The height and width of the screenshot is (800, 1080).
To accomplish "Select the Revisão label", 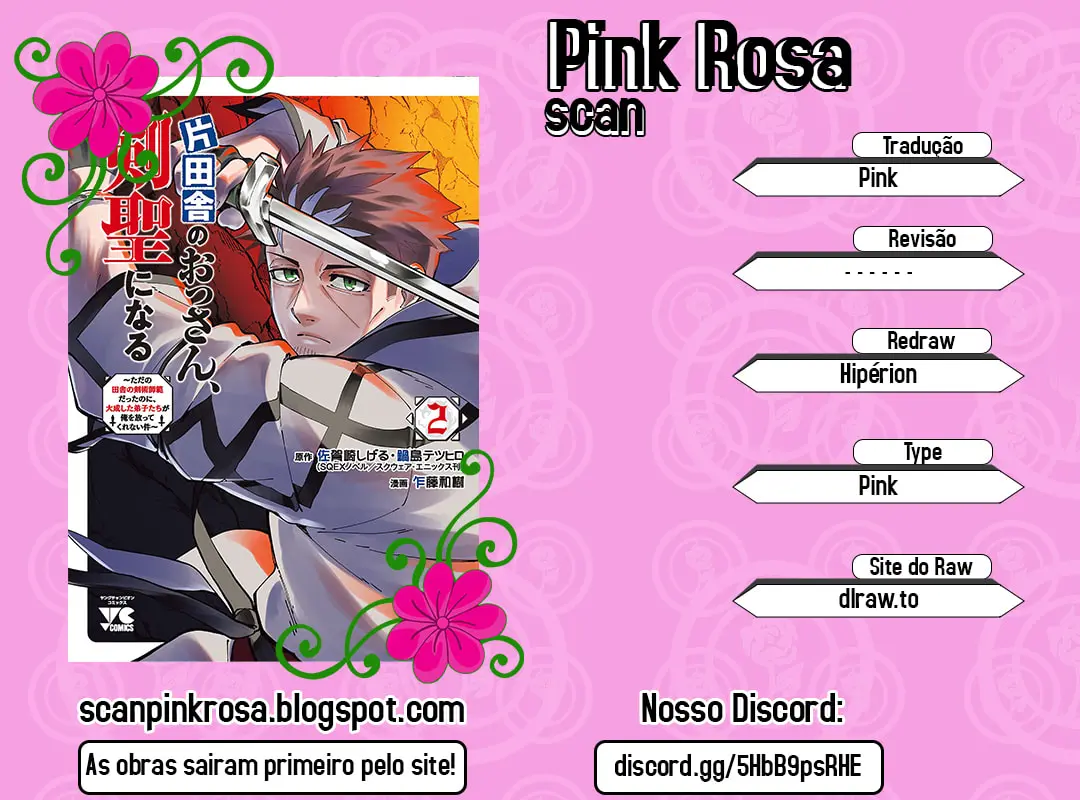I will [923, 238].
